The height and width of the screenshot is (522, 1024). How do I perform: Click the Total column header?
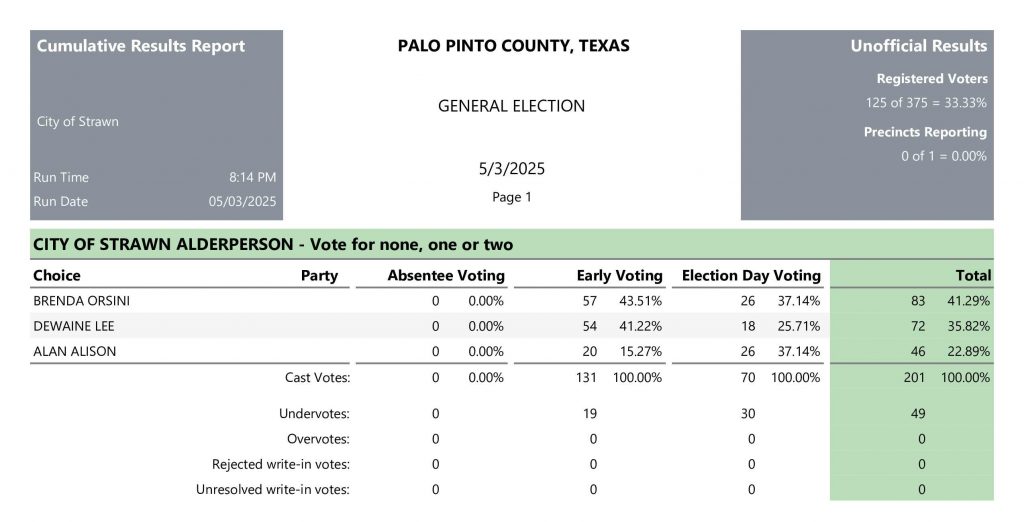coord(973,275)
